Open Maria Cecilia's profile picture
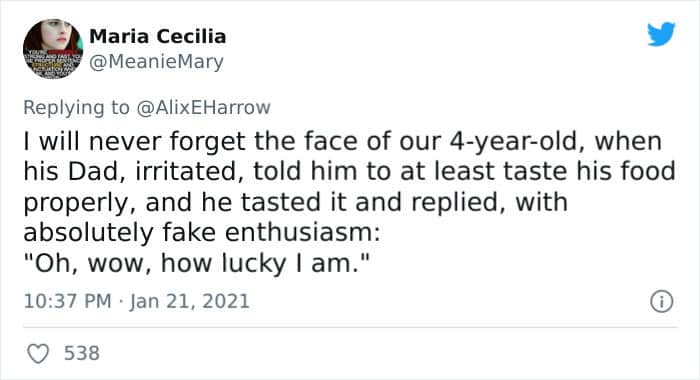Image resolution: width=700 pixels, height=380 pixels. 53,49
